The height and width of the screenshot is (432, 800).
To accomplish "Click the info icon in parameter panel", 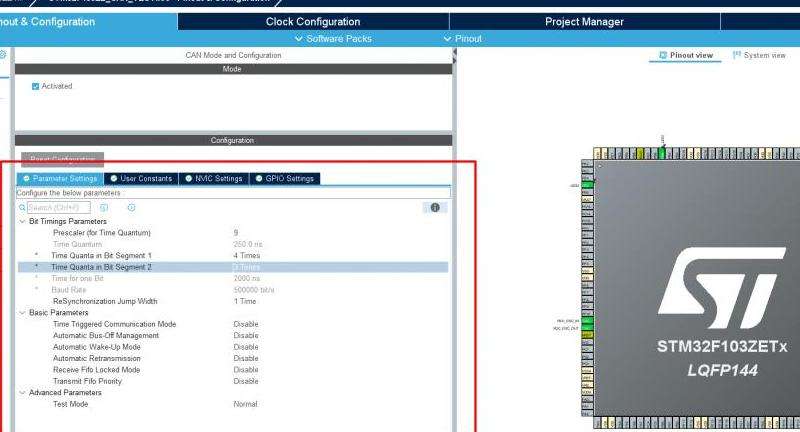I will pyautogui.click(x=434, y=207).
